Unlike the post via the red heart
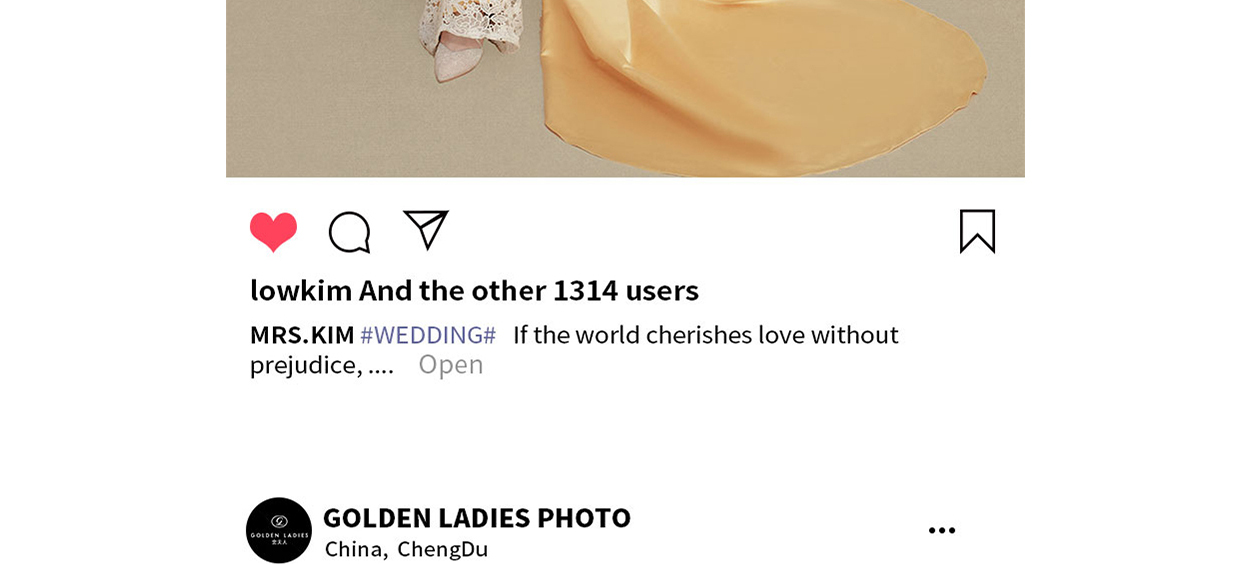 (273, 232)
